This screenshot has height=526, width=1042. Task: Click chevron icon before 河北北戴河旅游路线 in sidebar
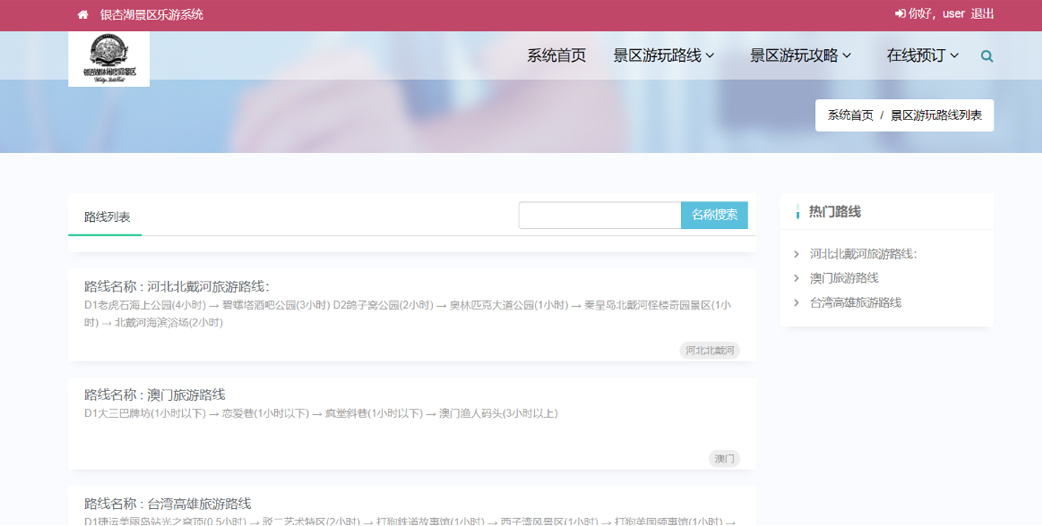click(796, 254)
